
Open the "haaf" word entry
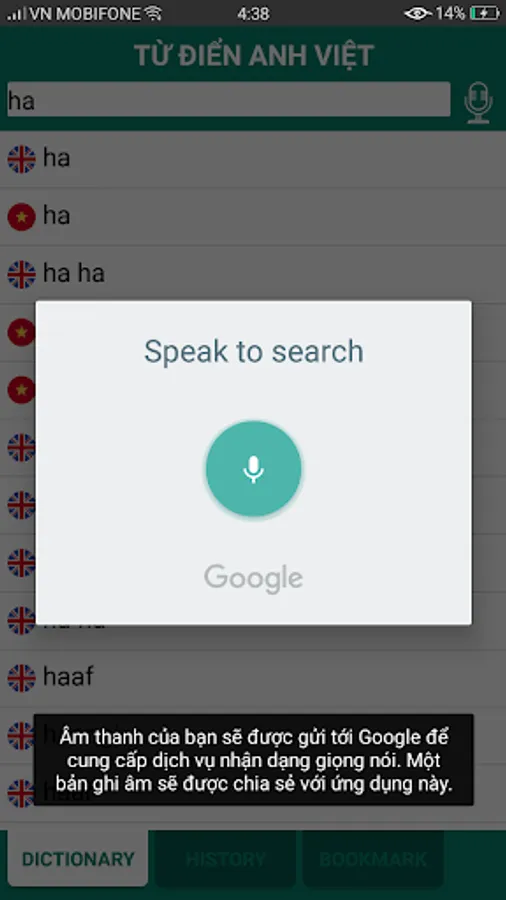(253, 678)
